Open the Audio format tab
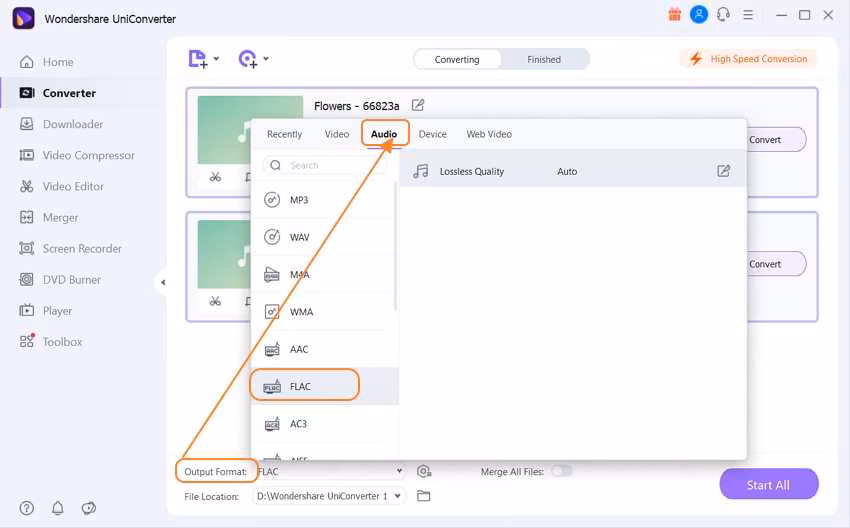Viewport: 850px width, 528px height. (x=384, y=134)
